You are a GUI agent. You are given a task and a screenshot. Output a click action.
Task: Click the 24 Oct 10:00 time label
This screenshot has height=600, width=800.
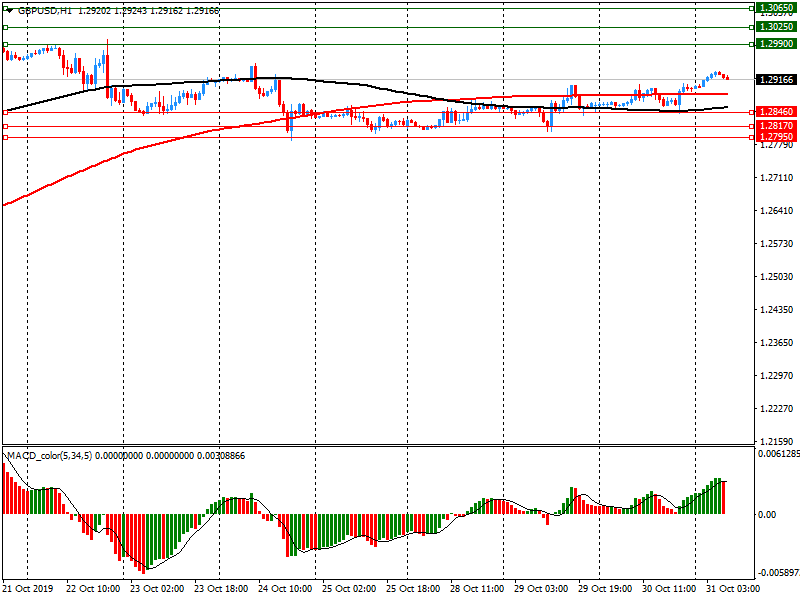pyautogui.click(x=287, y=588)
